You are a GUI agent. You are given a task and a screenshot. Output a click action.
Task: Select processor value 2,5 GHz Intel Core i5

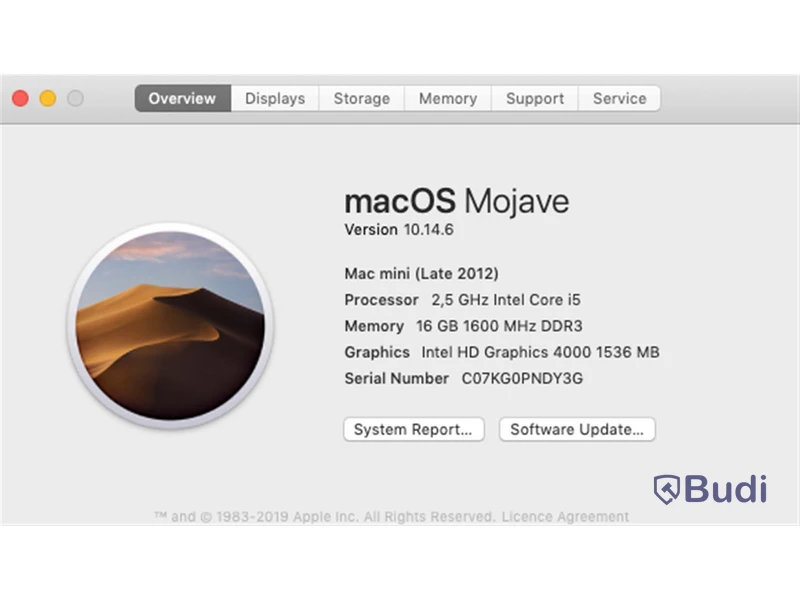[x=506, y=300]
